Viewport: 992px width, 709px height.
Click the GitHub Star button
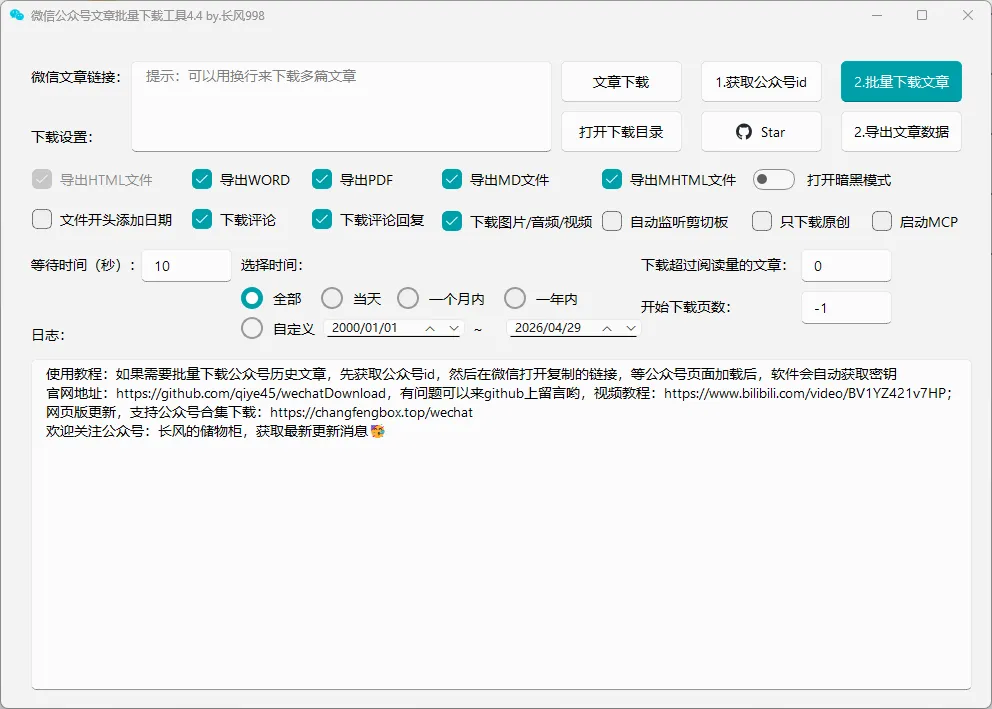pos(761,132)
